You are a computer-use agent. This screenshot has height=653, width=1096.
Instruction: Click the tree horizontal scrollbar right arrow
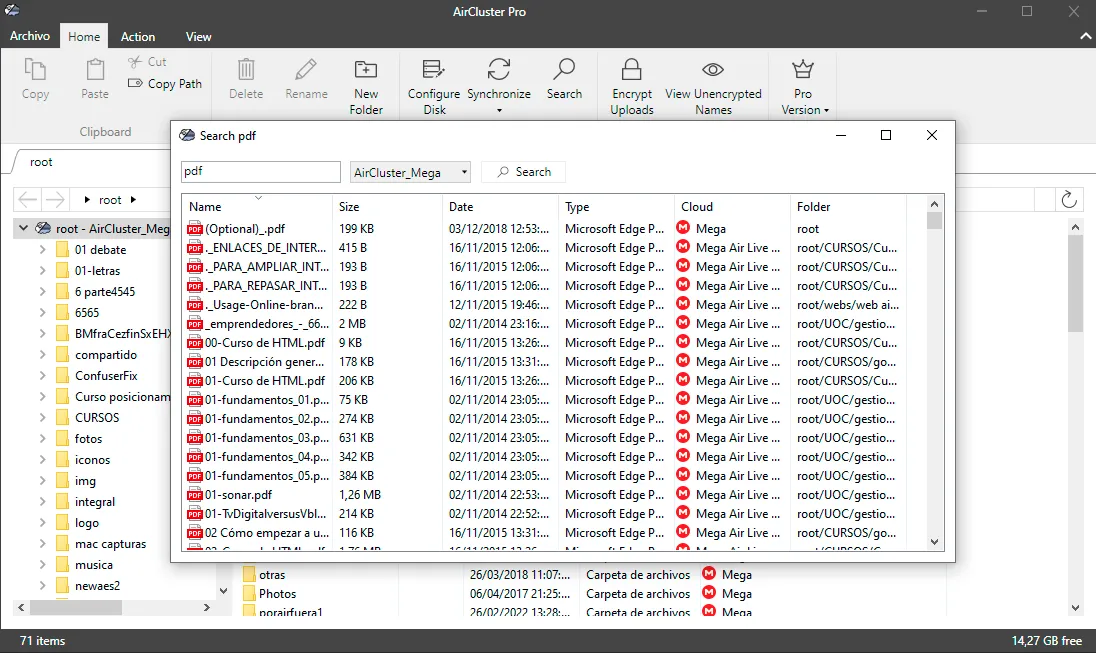(x=206, y=608)
